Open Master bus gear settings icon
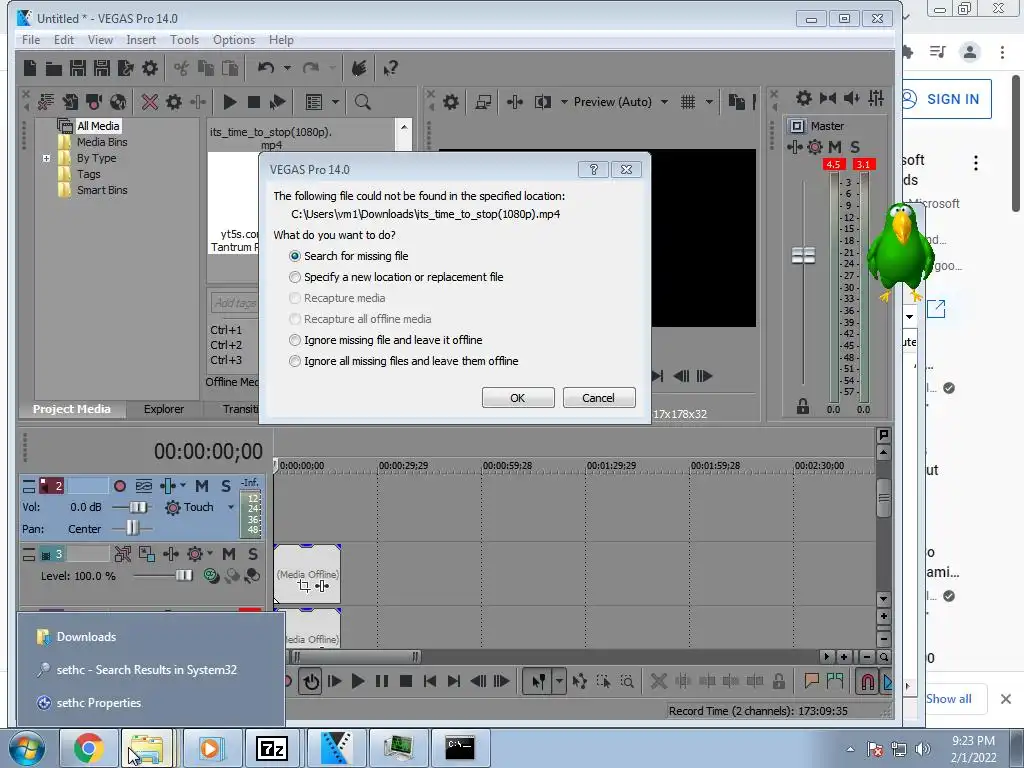The image size is (1024, 768). [x=803, y=99]
